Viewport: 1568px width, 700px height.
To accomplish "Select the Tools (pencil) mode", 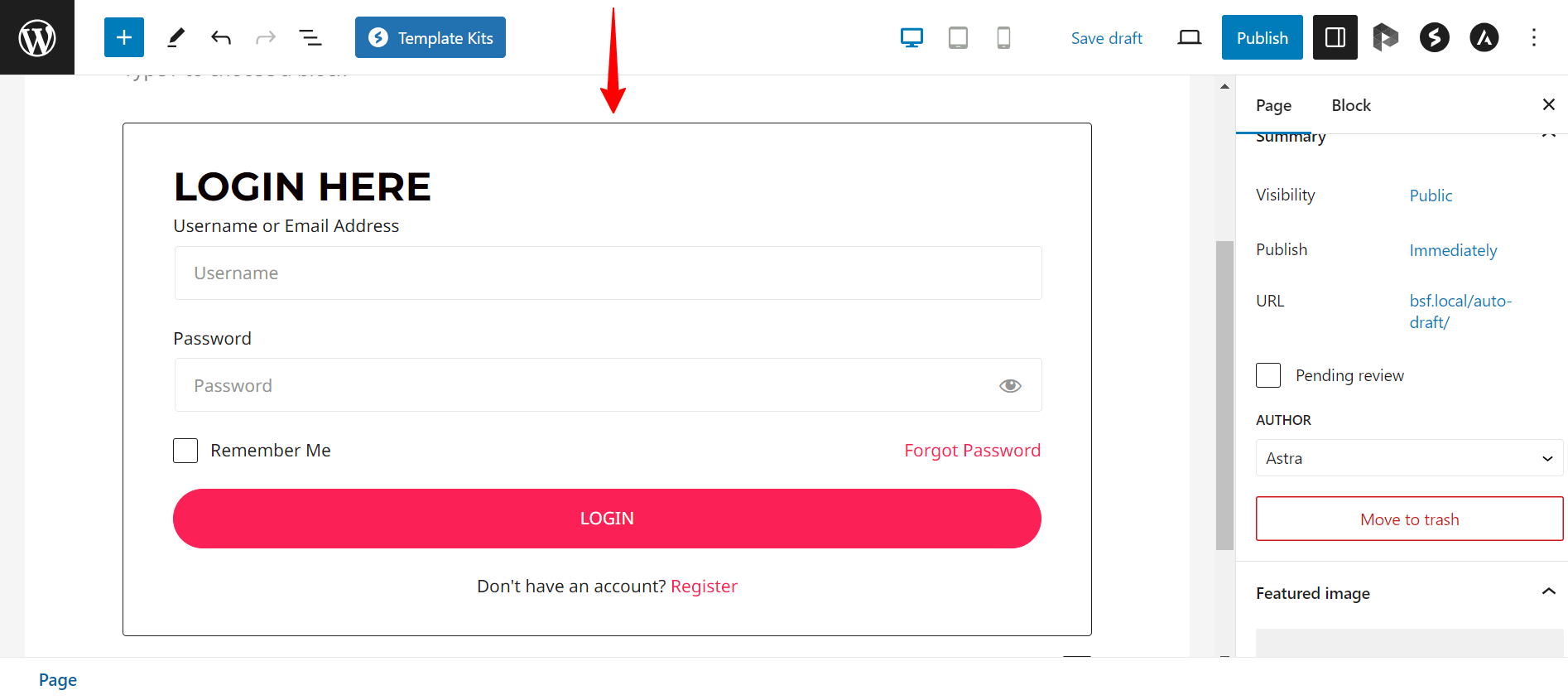I will tap(175, 36).
